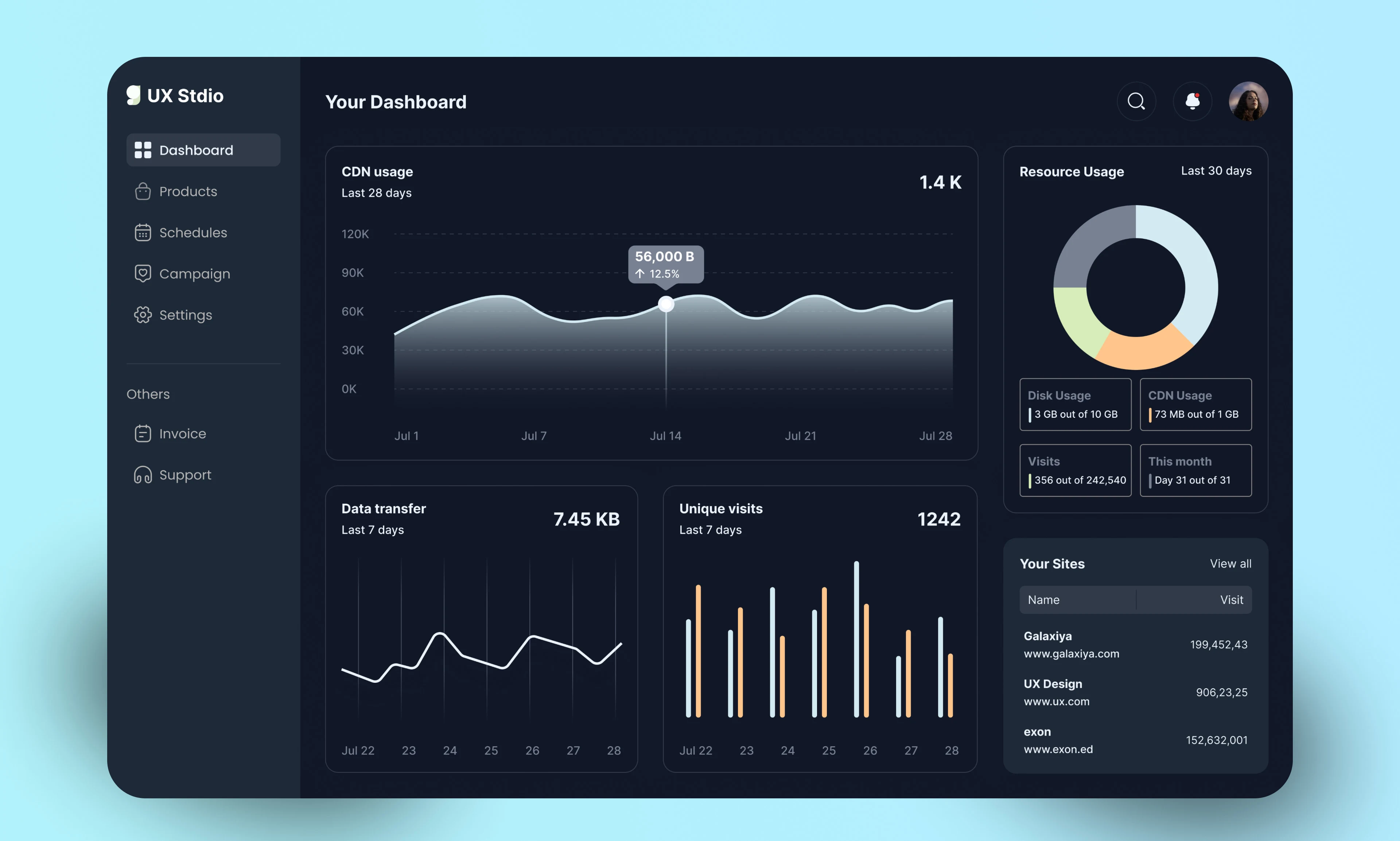Select the Products bag icon
This screenshot has width=1400, height=841.
[x=143, y=191]
